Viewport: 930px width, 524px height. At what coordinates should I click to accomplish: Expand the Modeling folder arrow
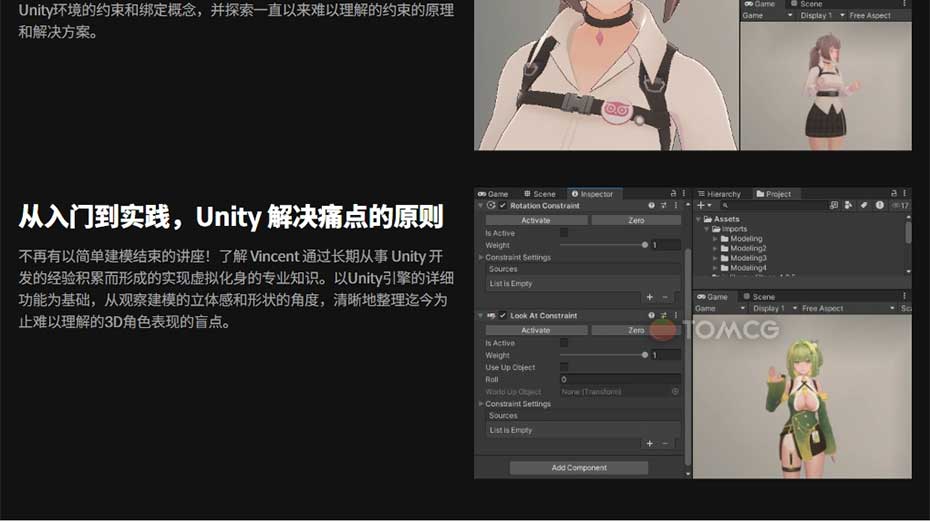tap(715, 239)
